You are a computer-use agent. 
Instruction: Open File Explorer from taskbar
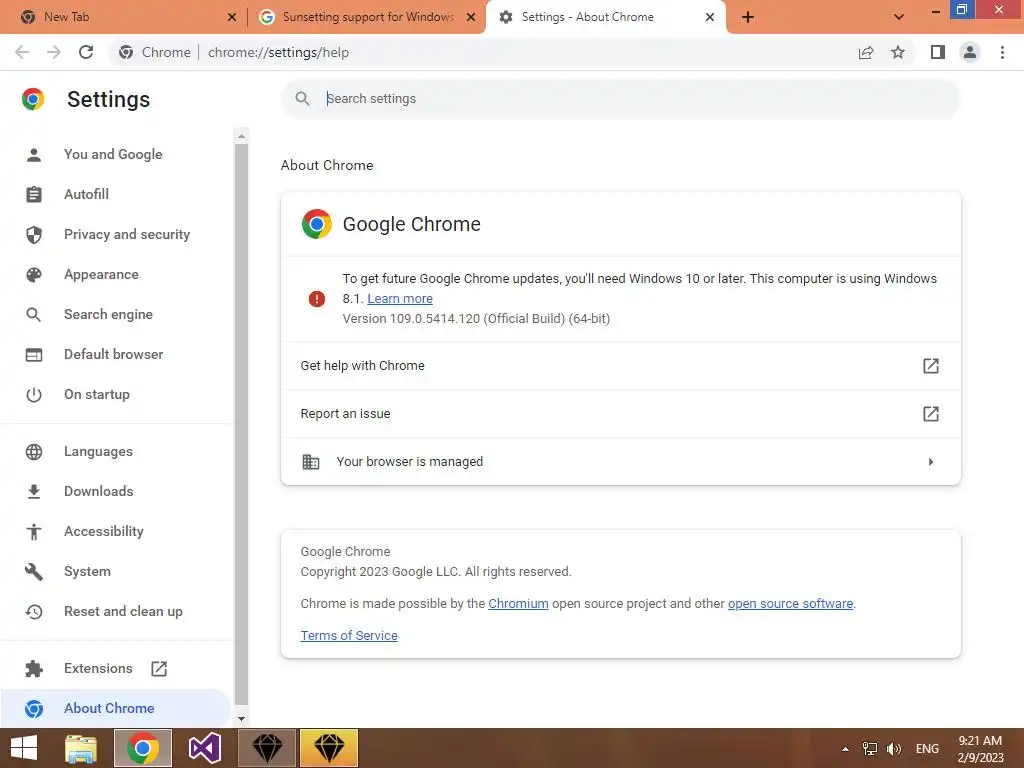(81, 748)
